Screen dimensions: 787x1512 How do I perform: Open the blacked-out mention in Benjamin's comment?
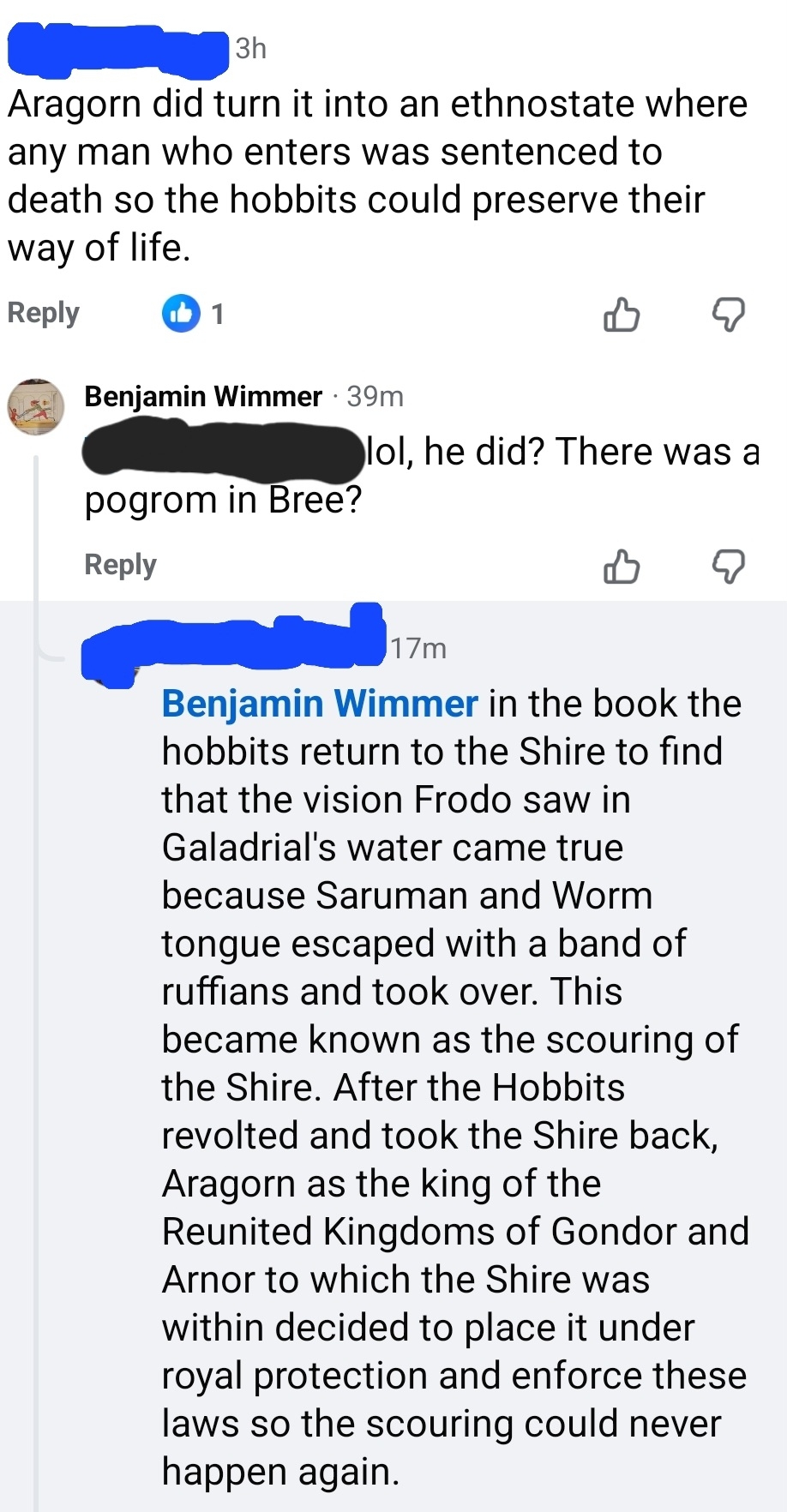click(x=223, y=451)
